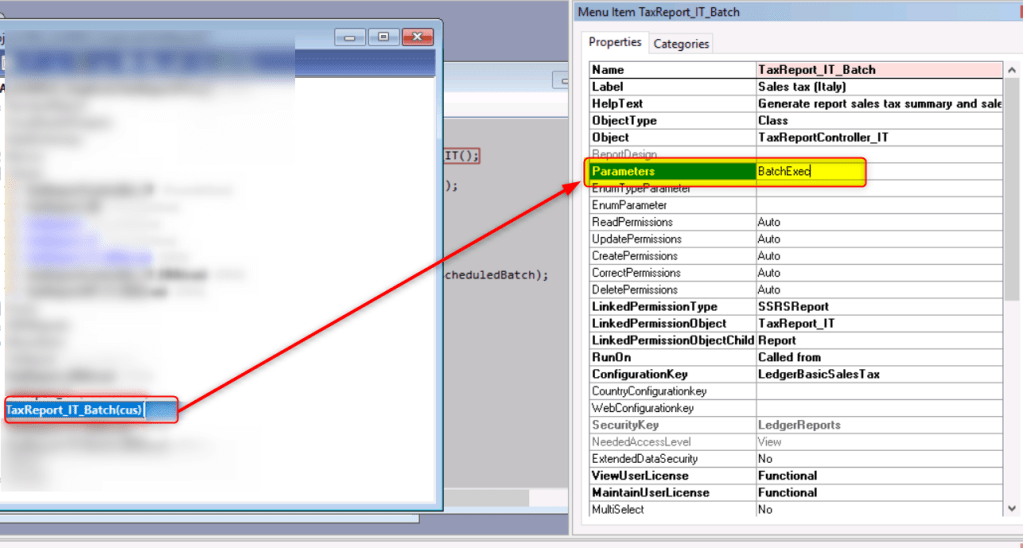Click the properties grid scroll-up arrow
This screenshot has height=548, width=1023.
pos(1011,71)
